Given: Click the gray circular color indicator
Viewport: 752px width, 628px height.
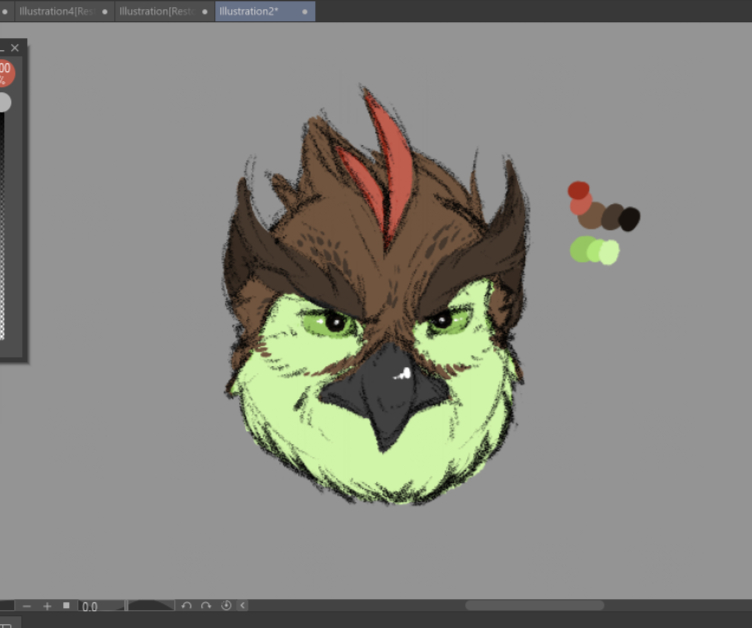Looking at the screenshot, I should 4,102.
